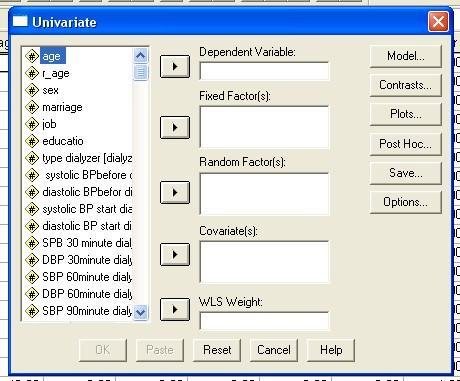
Task: Open the Post Hoc... dialog
Action: (x=406, y=144)
